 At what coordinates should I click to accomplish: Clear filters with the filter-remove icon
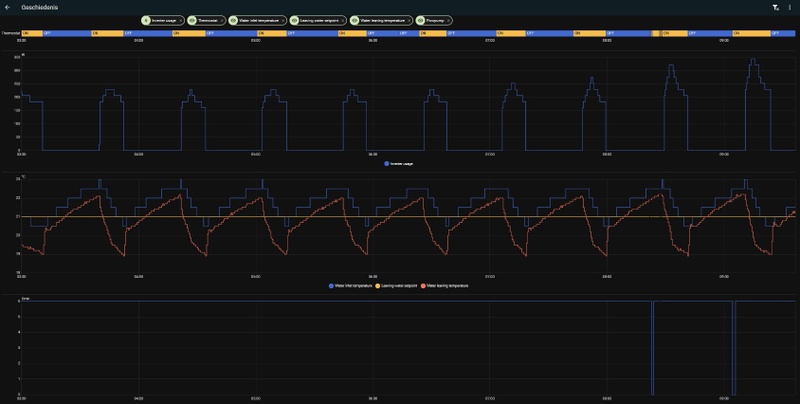(x=775, y=8)
